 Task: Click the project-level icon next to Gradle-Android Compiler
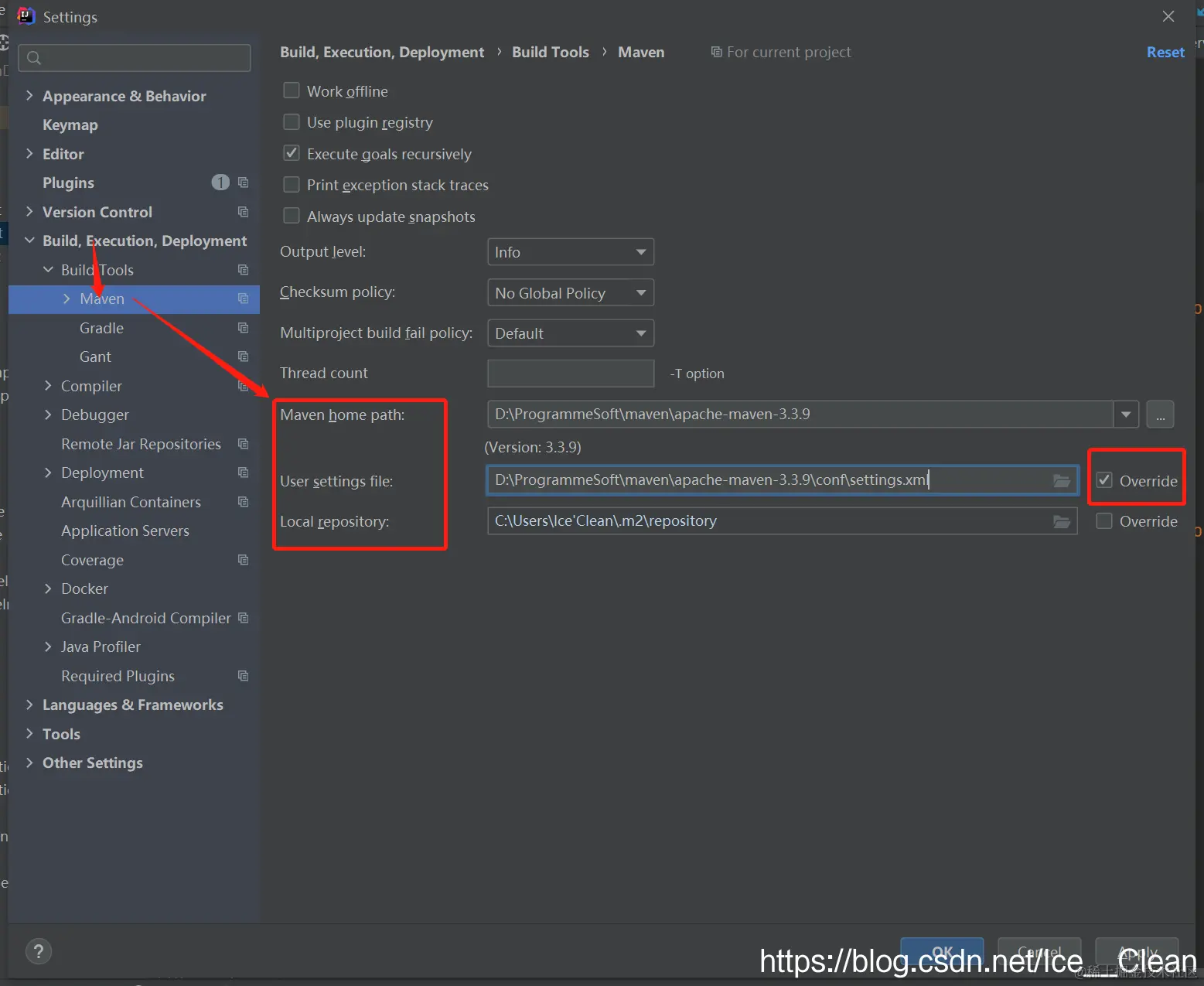(243, 618)
